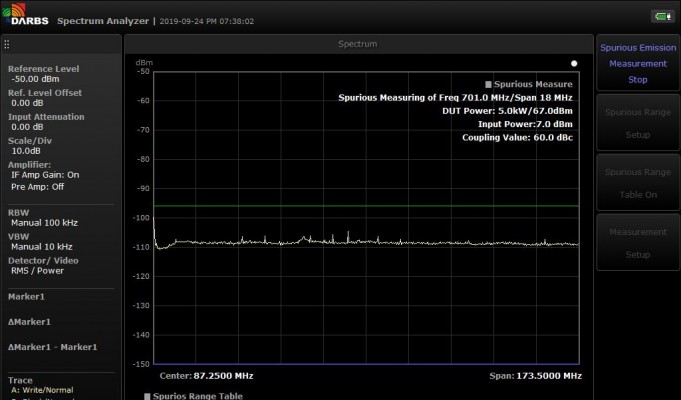Click the date-time 2019-09-24 PM 07:38:02

point(207,21)
